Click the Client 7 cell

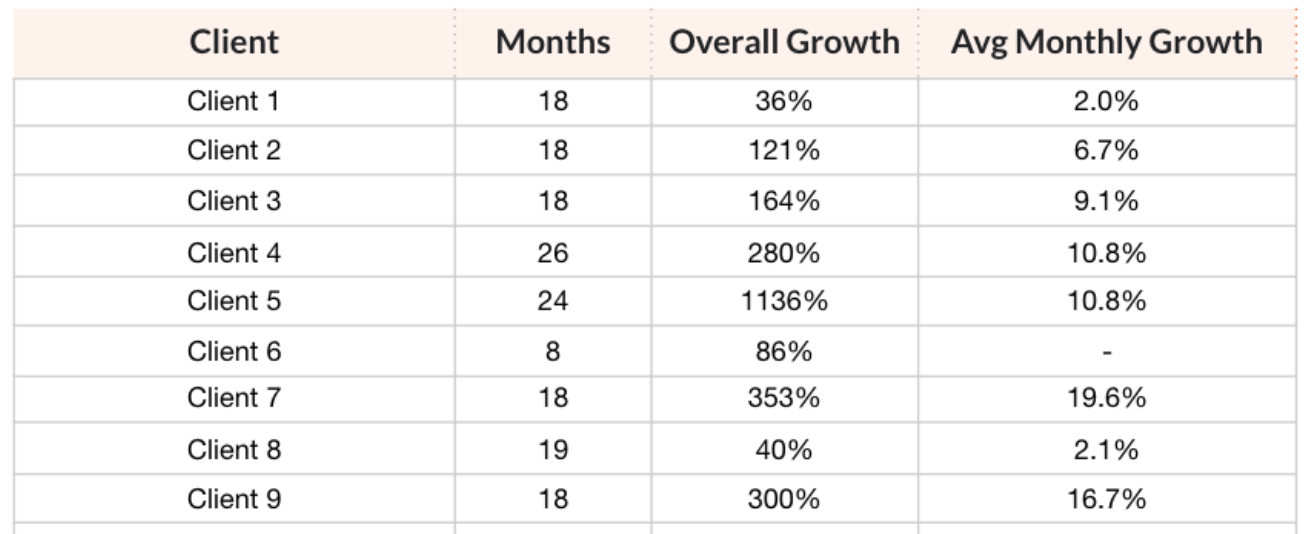tap(234, 398)
